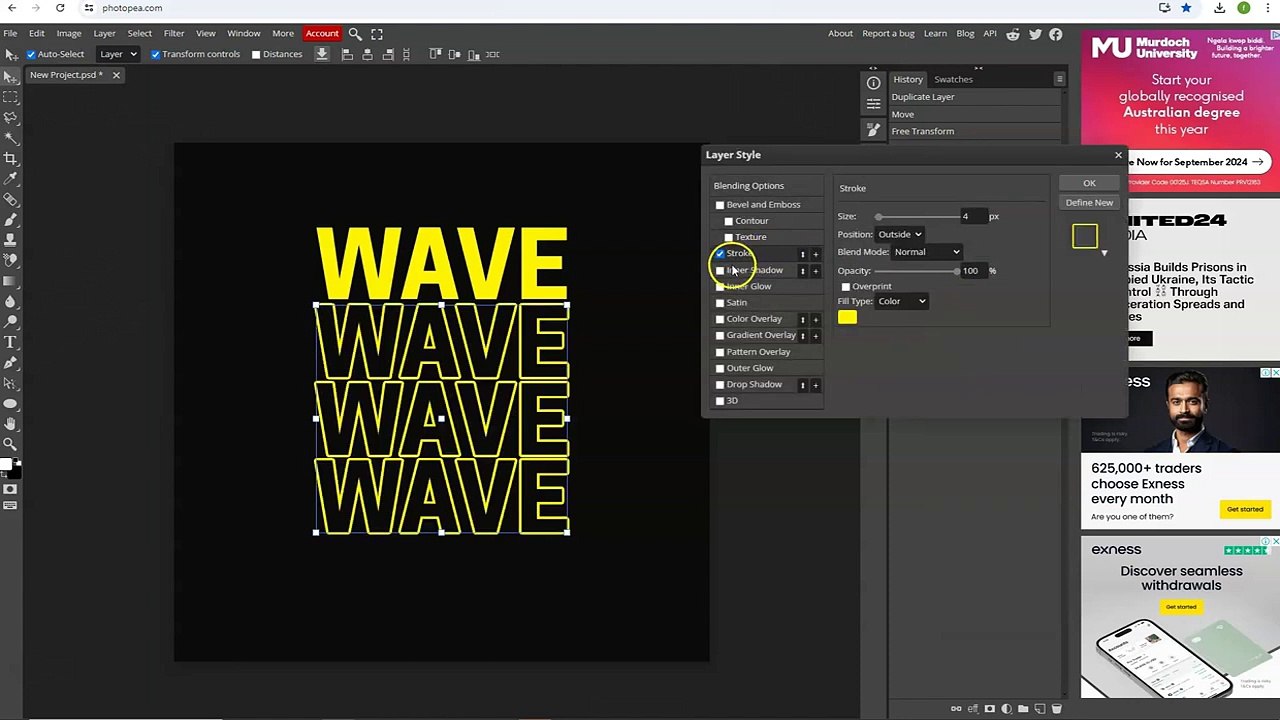Open the Filter menu
The height and width of the screenshot is (720, 1280).
tap(174, 34)
